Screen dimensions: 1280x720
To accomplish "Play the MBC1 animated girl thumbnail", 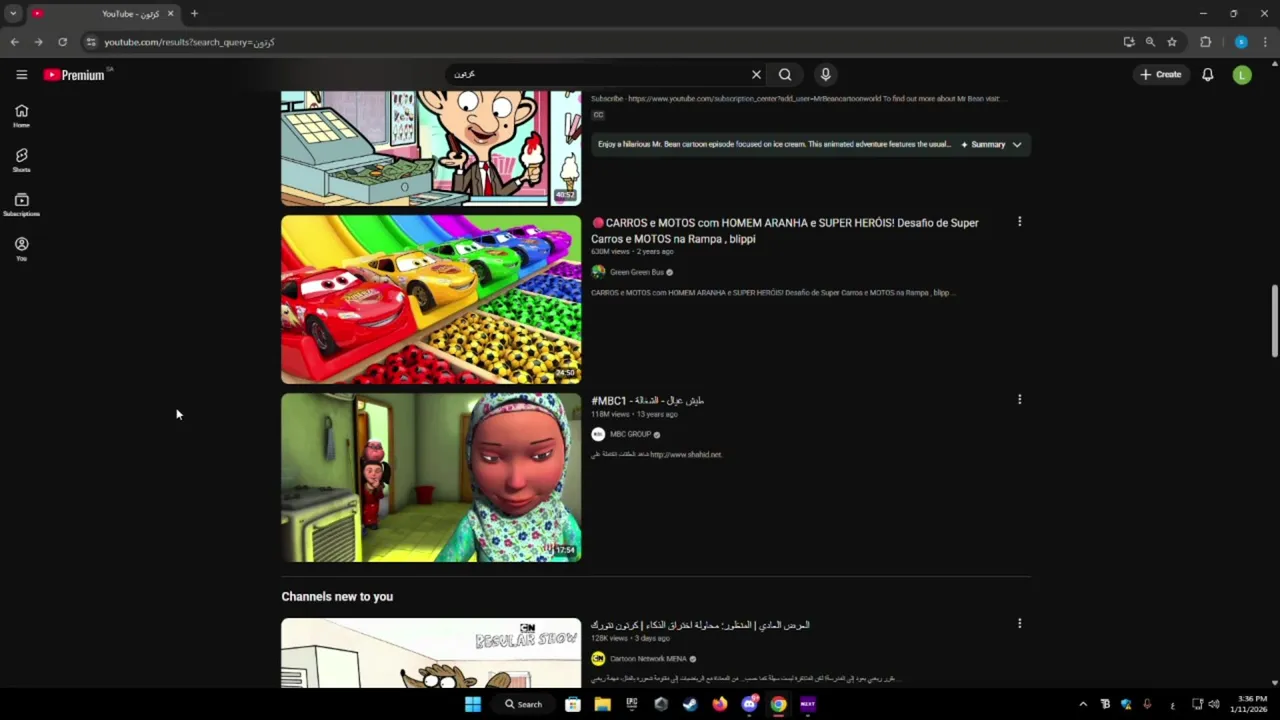I will click(431, 477).
